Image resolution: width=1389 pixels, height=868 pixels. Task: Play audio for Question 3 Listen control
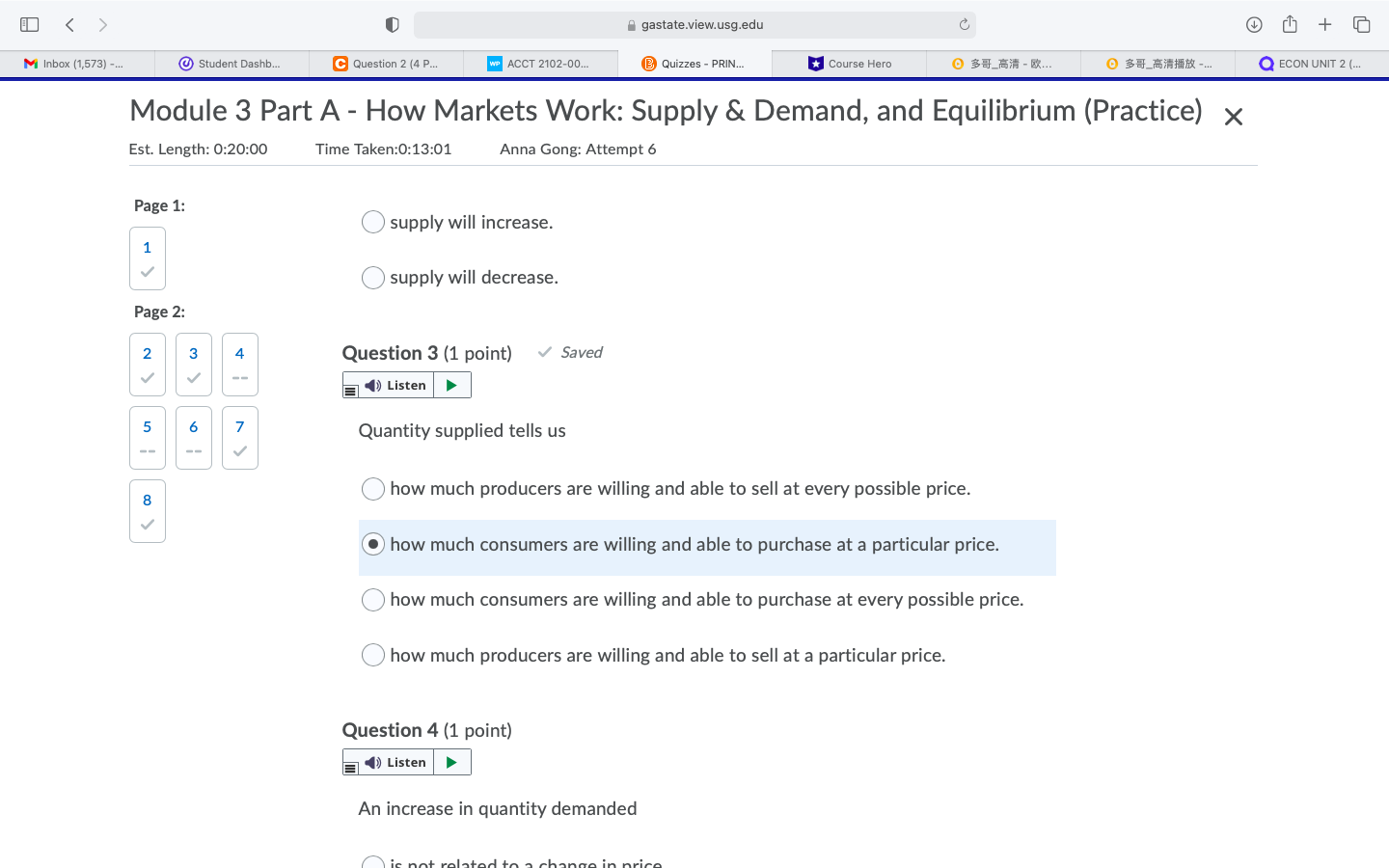pyautogui.click(x=450, y=384)
